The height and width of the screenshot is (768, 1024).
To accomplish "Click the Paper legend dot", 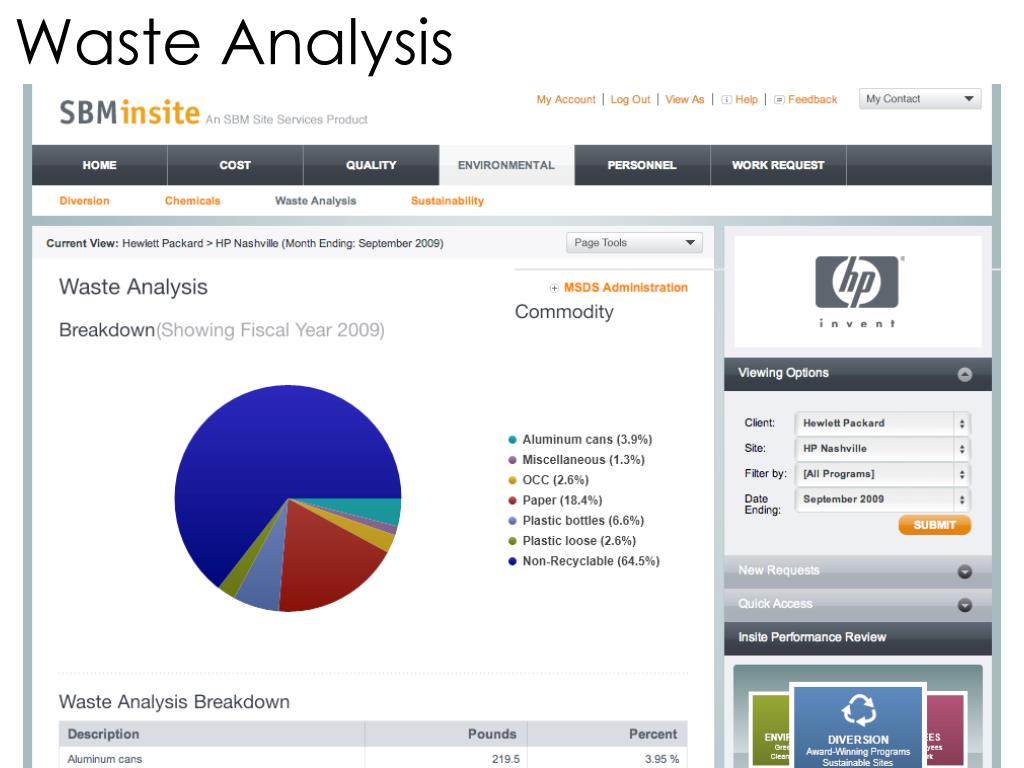I will click(x=512, y=500).
